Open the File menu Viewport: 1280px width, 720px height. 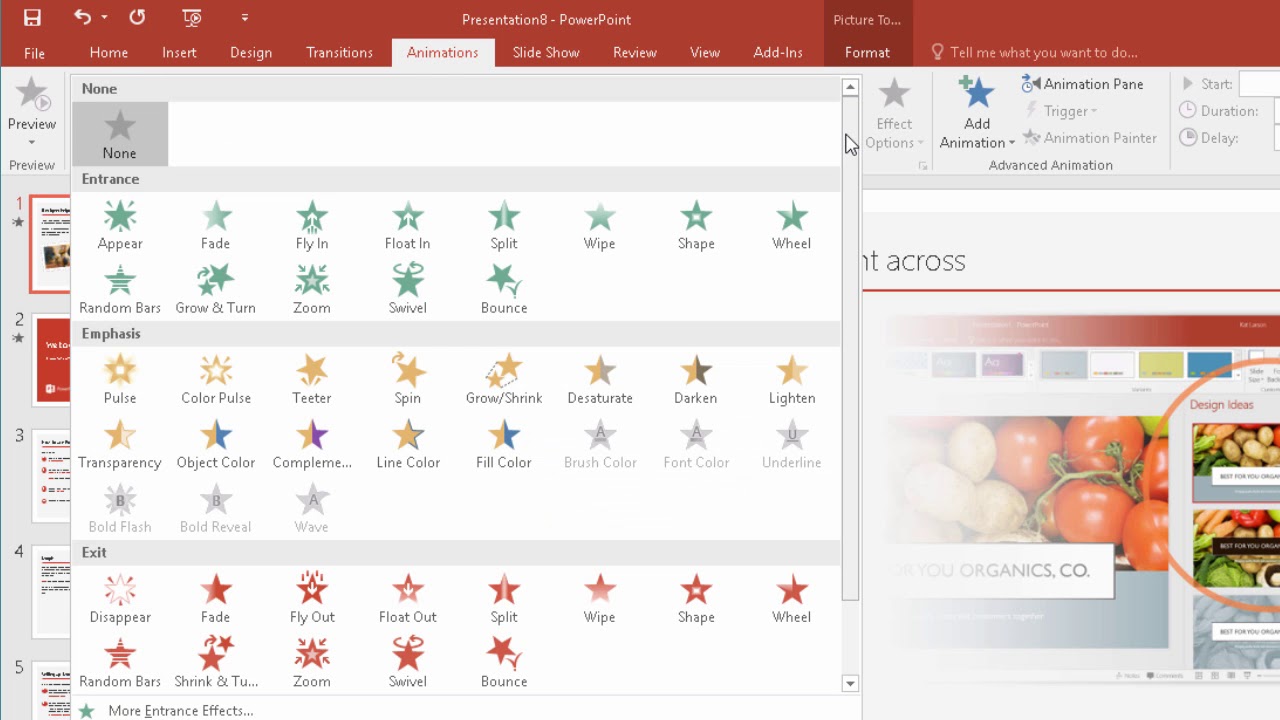coord(34,53)
